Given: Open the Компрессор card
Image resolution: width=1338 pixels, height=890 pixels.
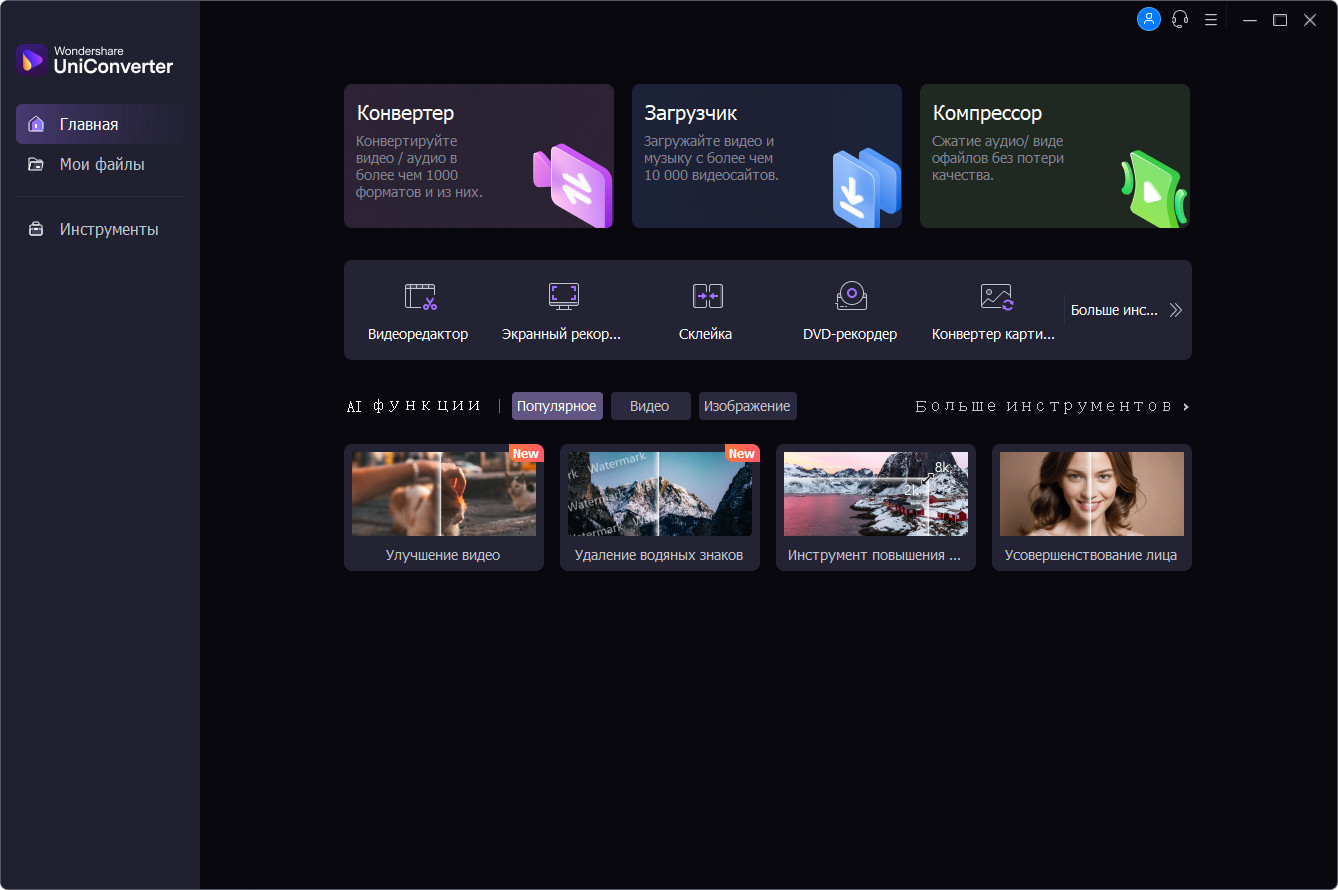Looking at the screenshot, I should 1055,156.
